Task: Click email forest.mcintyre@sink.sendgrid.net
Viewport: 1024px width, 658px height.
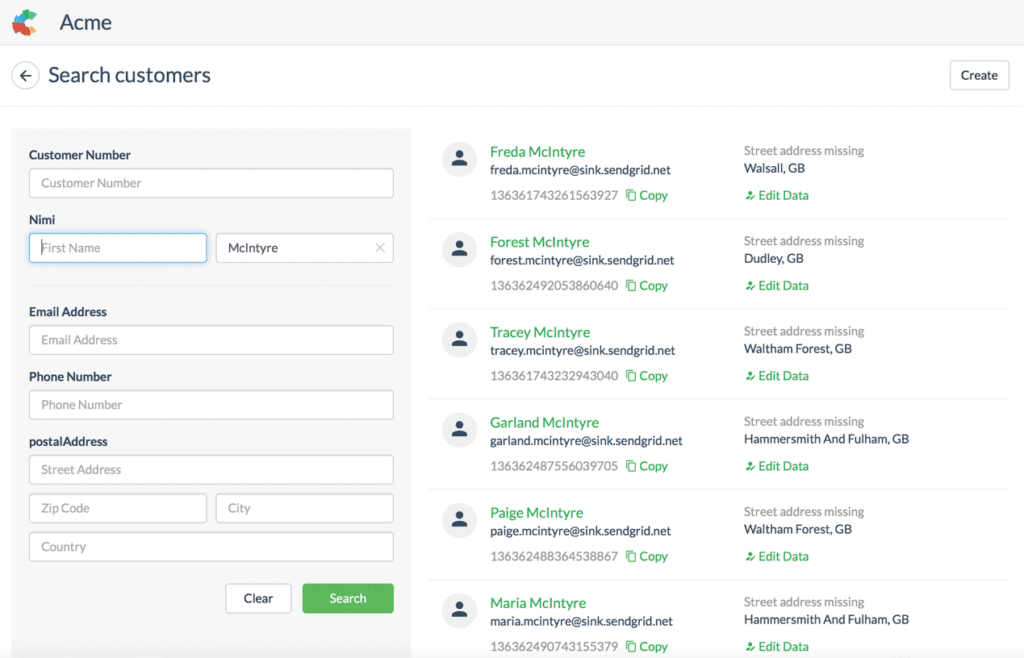Action: pos(582,260)
